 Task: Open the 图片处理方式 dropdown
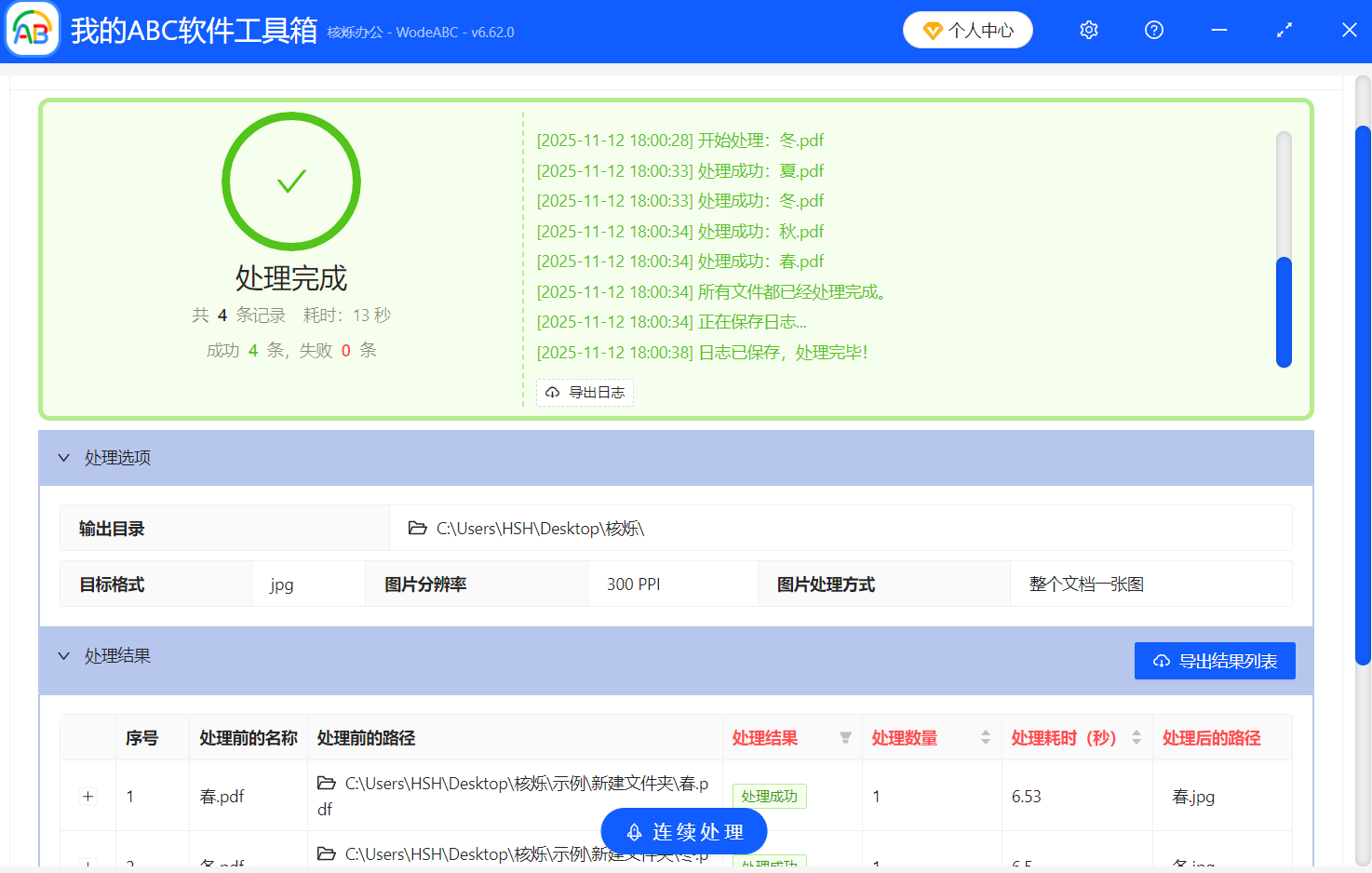[1150, 584]
